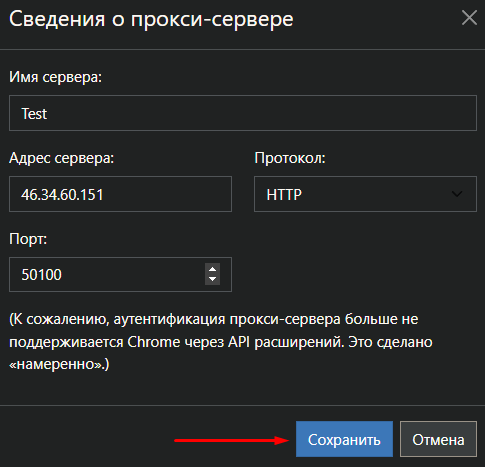Click the HTTP text in protocol selector
Viewport: 485px width, 467px height.
284,195
